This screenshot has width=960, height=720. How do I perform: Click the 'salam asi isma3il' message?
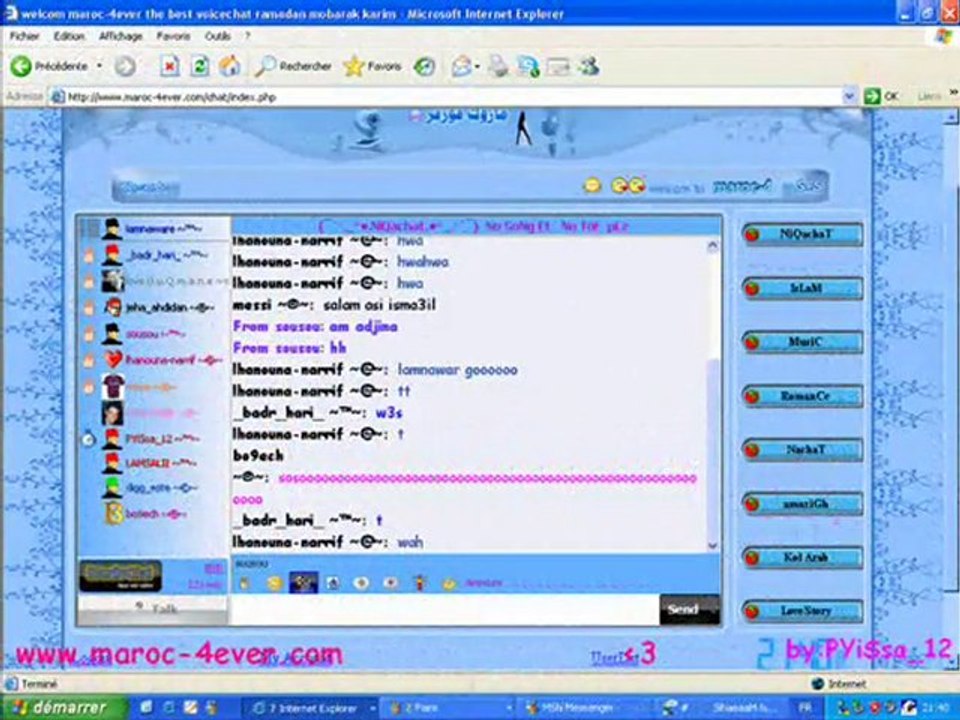(x=380, y=305)
